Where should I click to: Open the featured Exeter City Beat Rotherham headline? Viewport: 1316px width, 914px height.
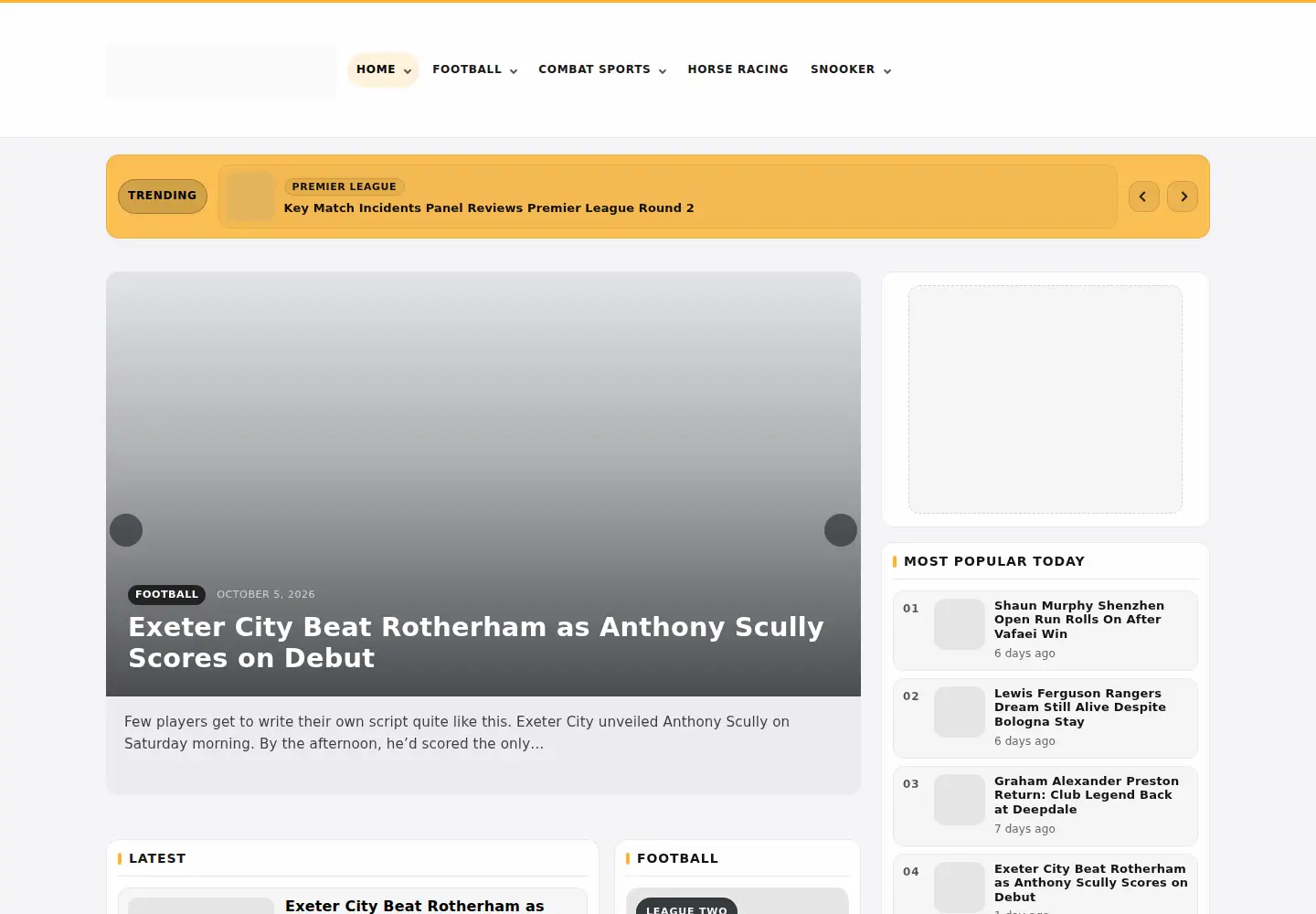[x=476, y=643]
